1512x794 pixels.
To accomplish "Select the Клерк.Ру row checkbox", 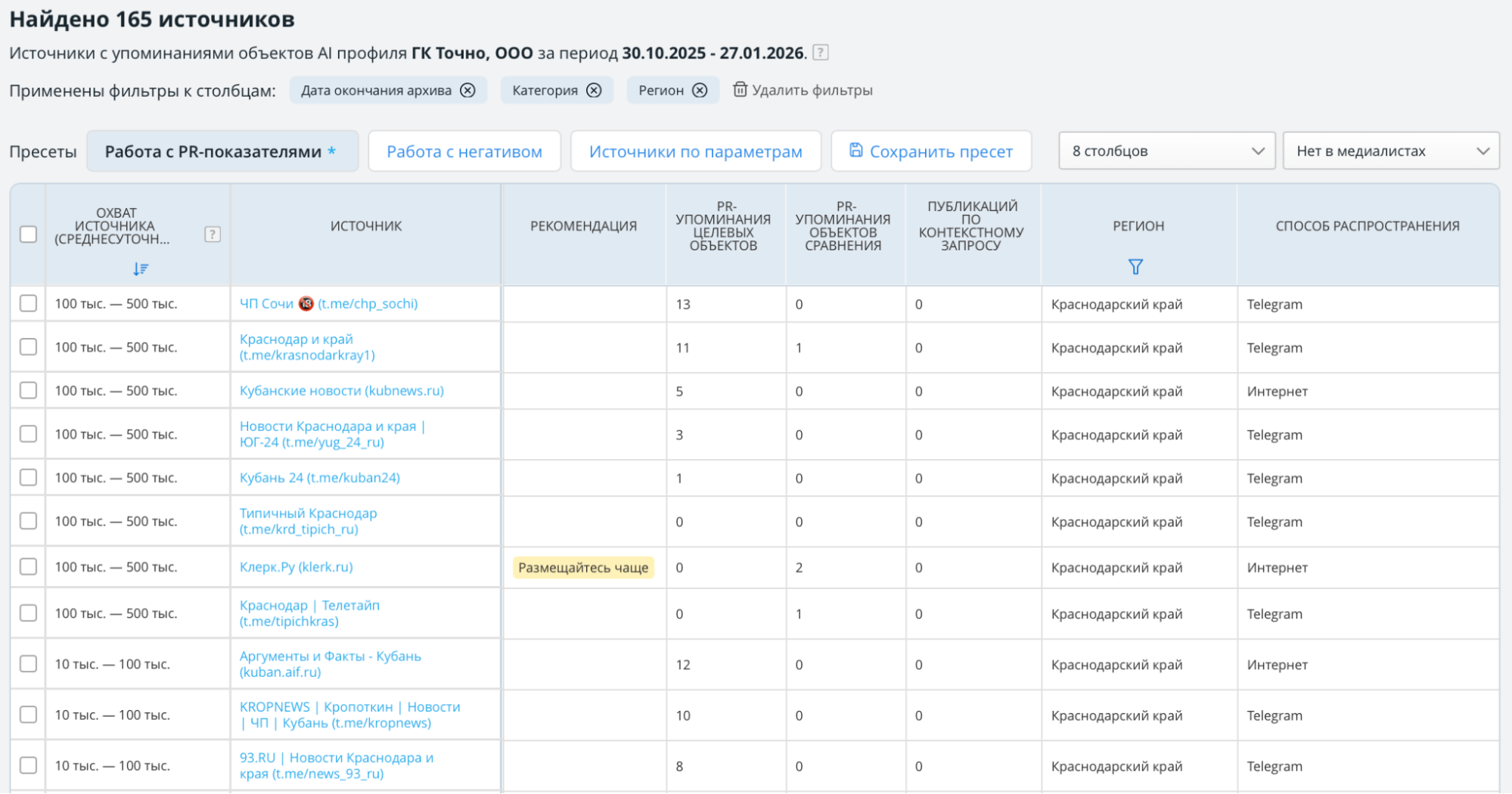I will tap(28, 566).
